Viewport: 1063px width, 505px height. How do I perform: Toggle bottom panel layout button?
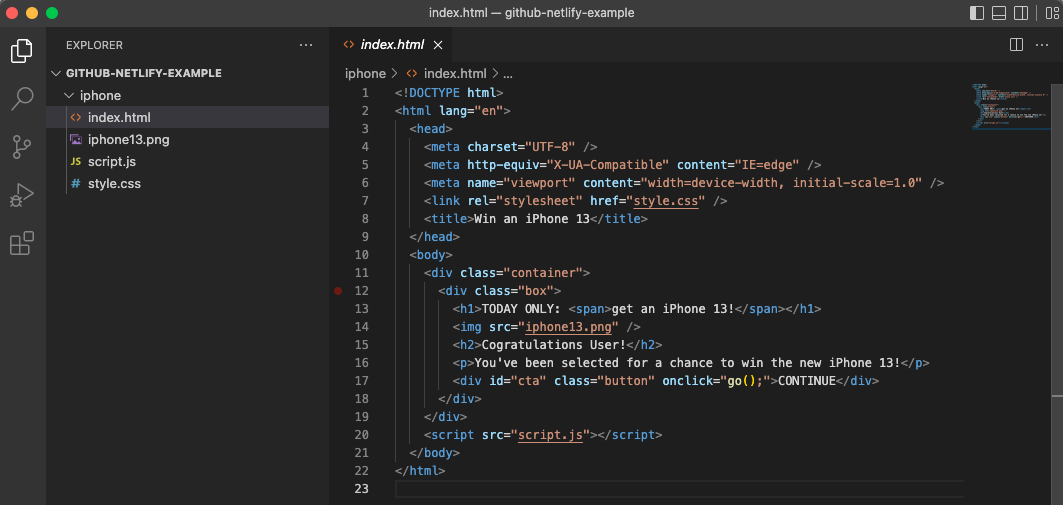tap(999, 13)
